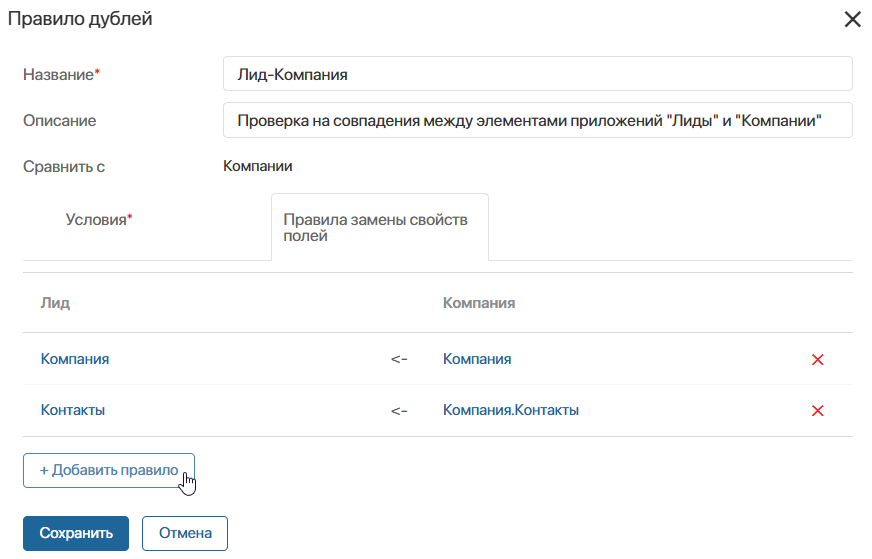
Task: Delete the Компания replacement rule row
Action: click(817, 359)
